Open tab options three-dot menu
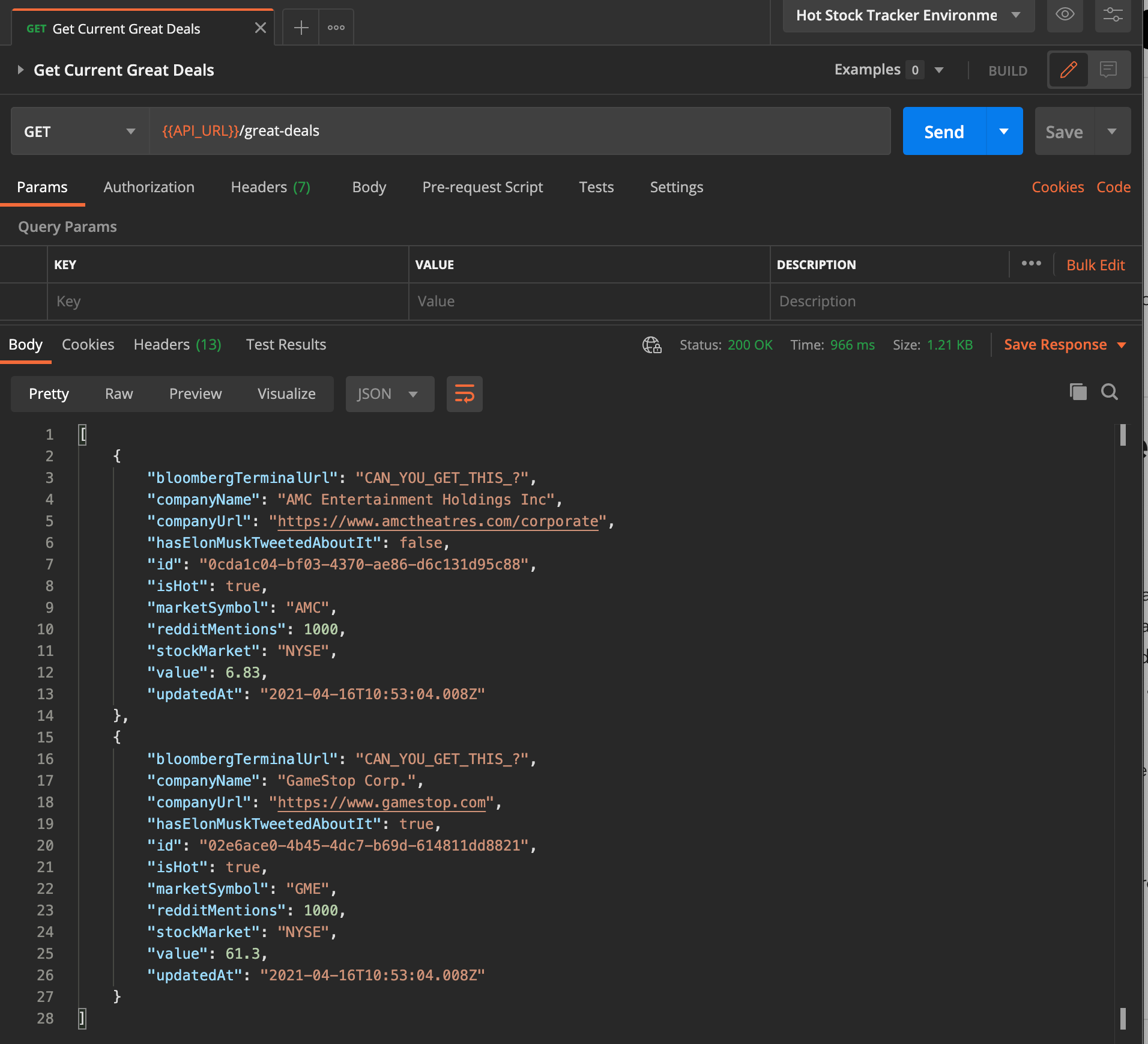1148x1044 pixels. [336, 28]
